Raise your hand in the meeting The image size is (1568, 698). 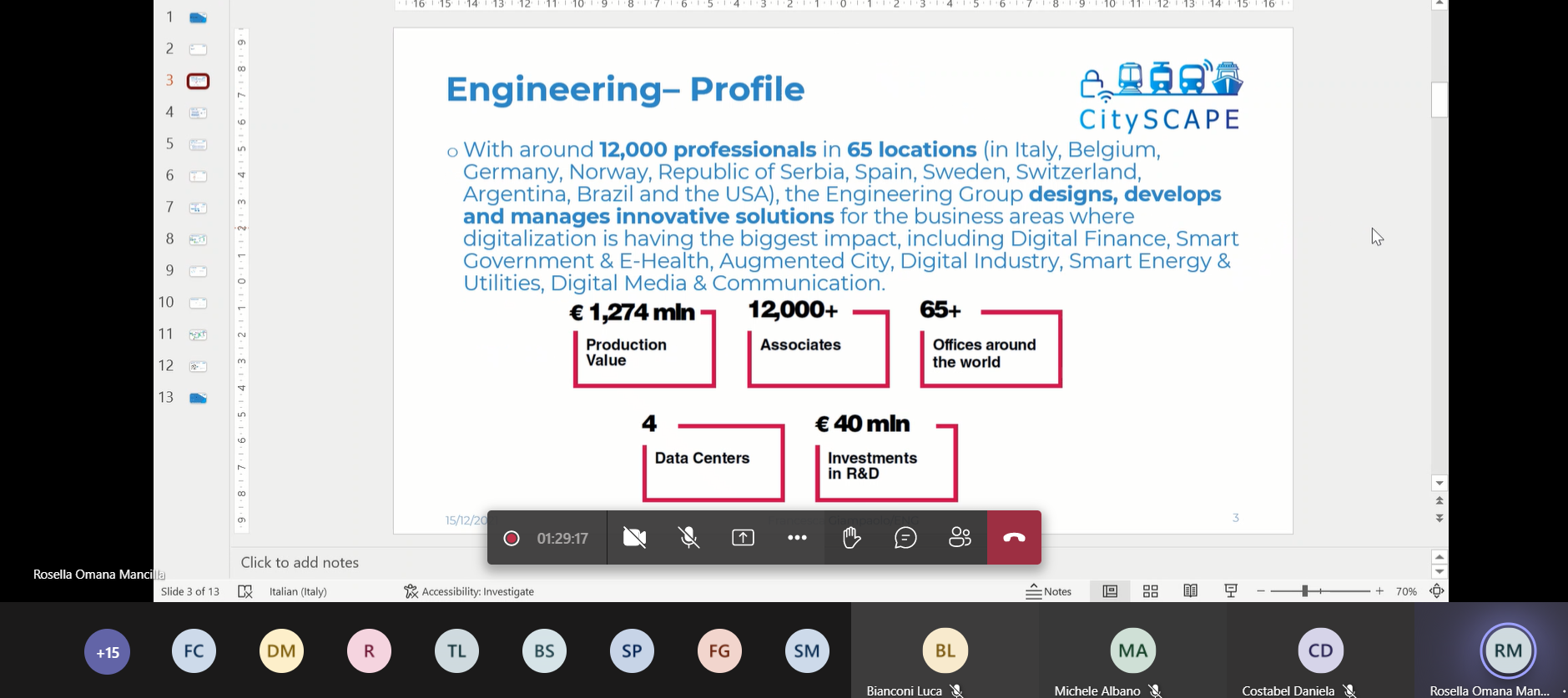[x=851, y=538]
